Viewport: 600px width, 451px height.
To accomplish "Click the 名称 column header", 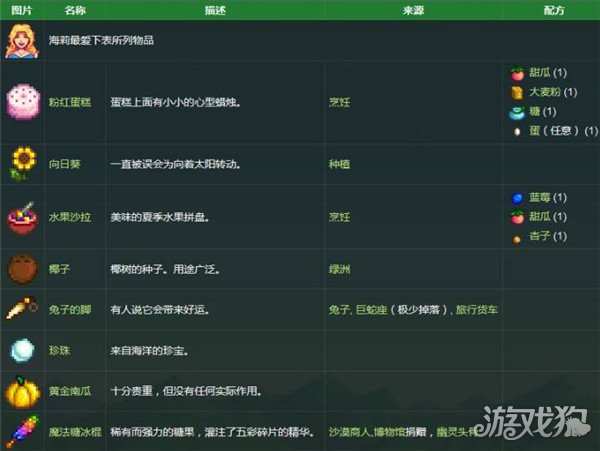I will [75, 10].
